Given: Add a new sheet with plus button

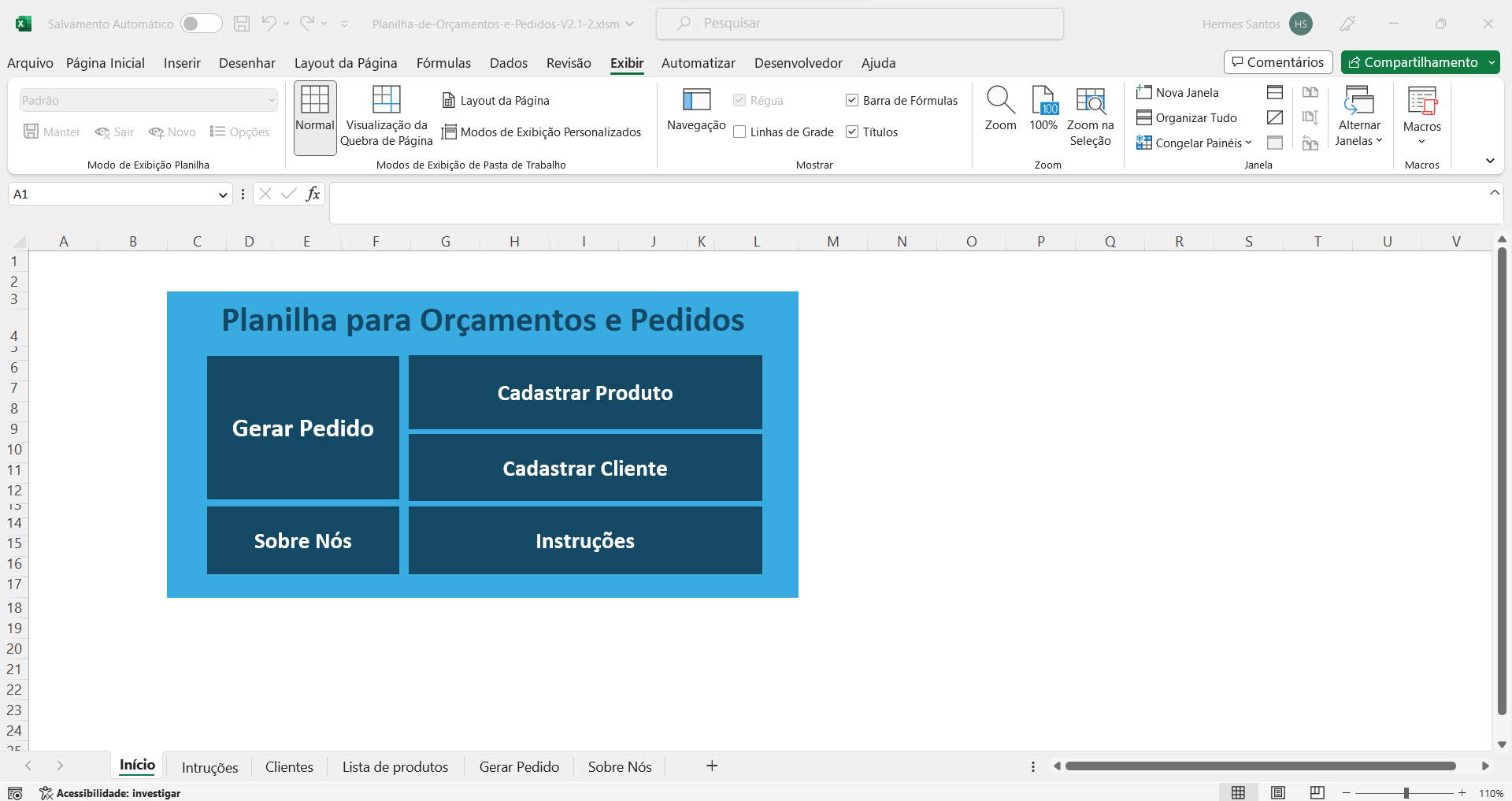Looking at the screenshot, I should click(712, 766).
